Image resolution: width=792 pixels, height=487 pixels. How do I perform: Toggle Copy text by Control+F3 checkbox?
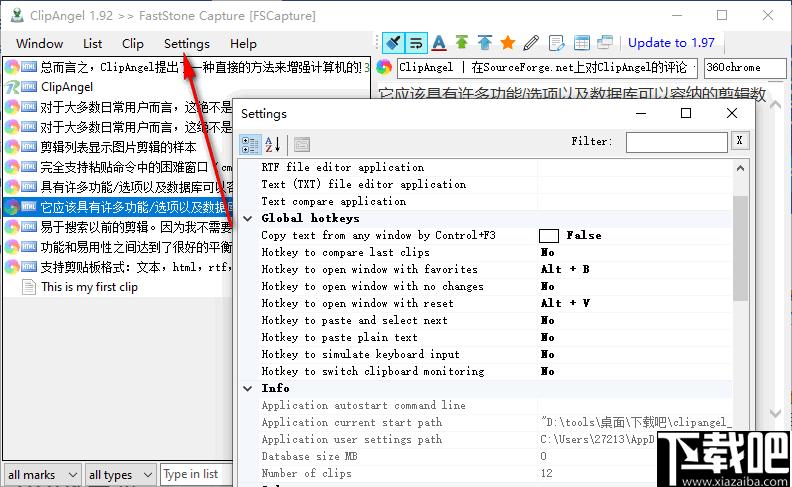click(x=549, y=235)
